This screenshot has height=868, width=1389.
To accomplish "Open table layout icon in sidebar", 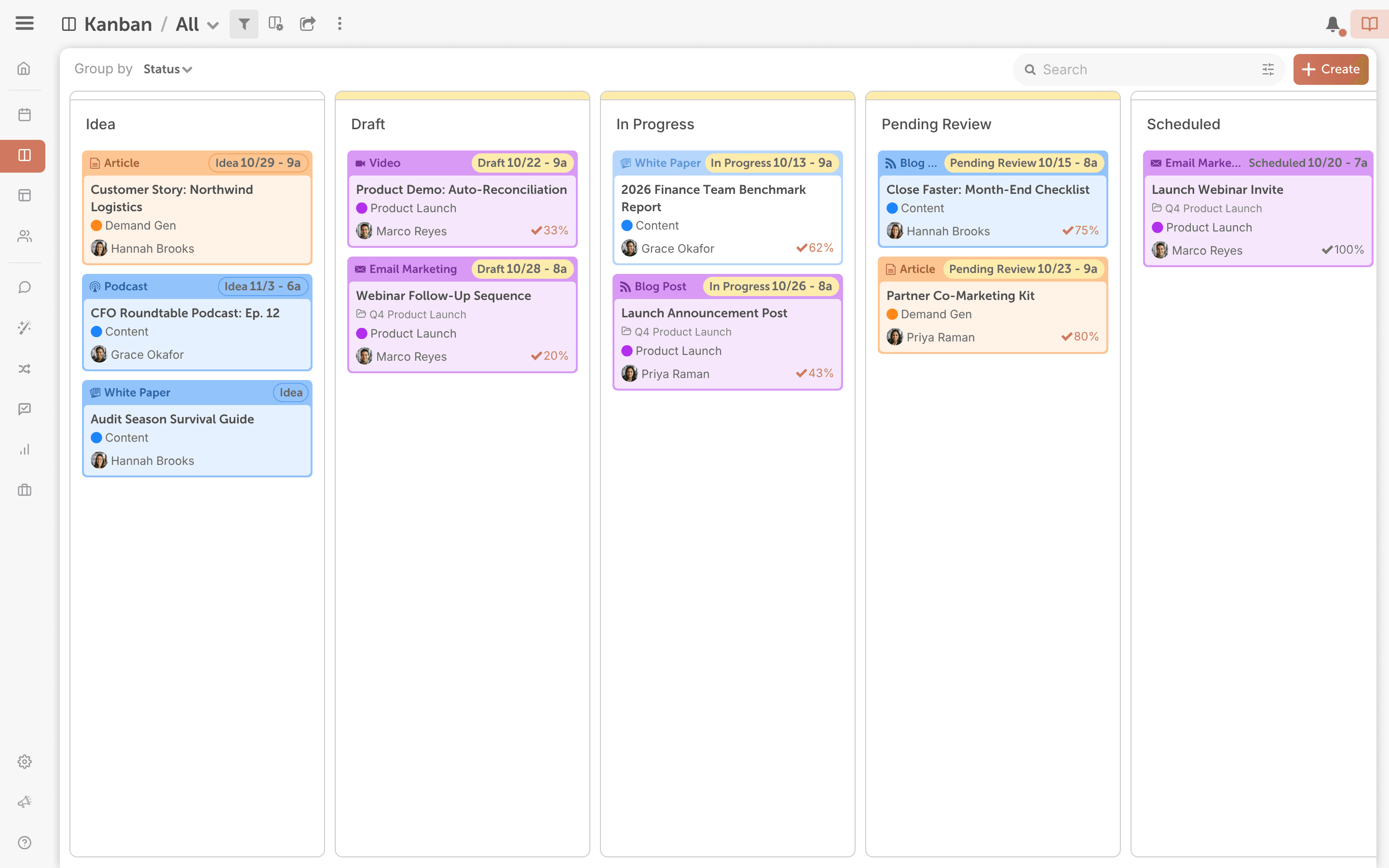I will [x=24, y=196].
